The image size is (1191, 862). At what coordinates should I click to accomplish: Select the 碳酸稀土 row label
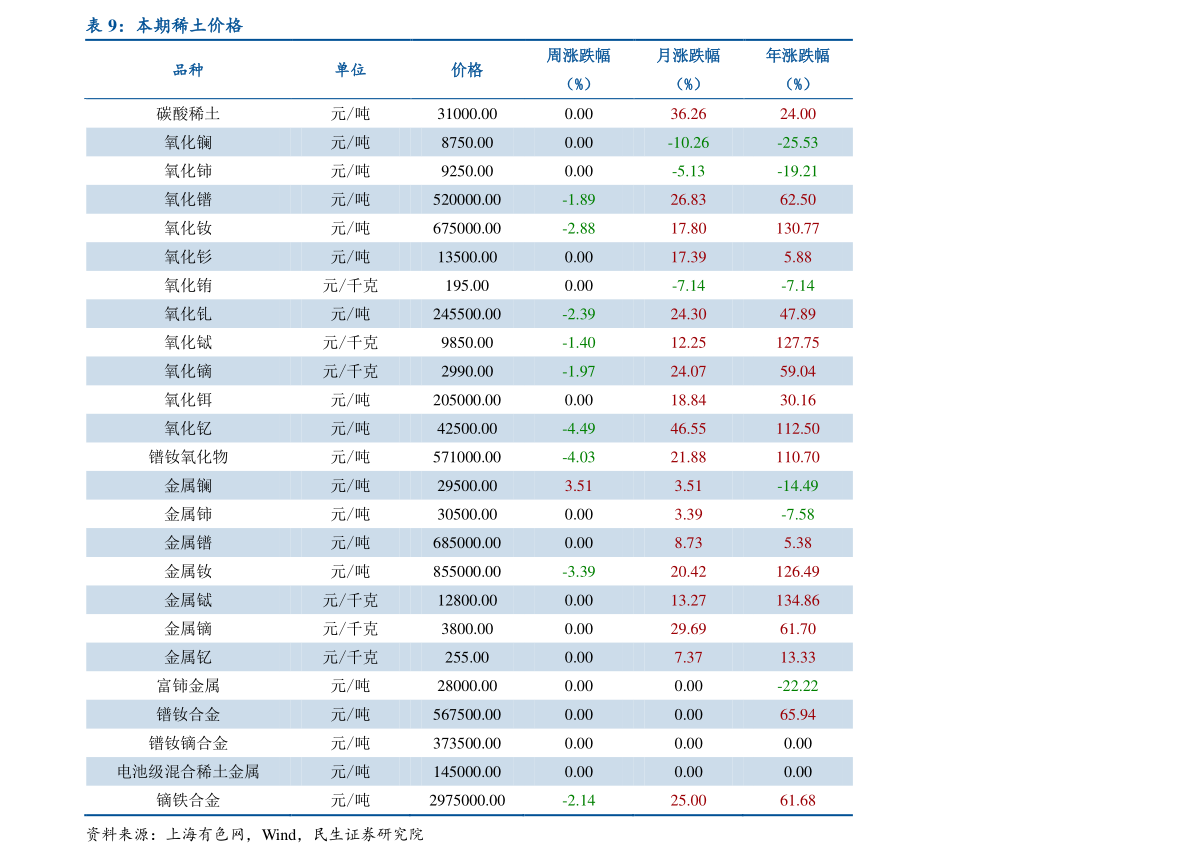[x=186, y=113]
